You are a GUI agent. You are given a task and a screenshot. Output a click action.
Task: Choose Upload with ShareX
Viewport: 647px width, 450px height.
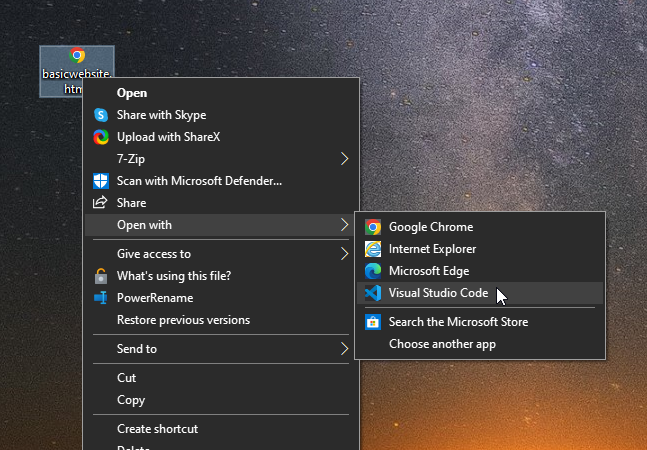tap(221, 137)
